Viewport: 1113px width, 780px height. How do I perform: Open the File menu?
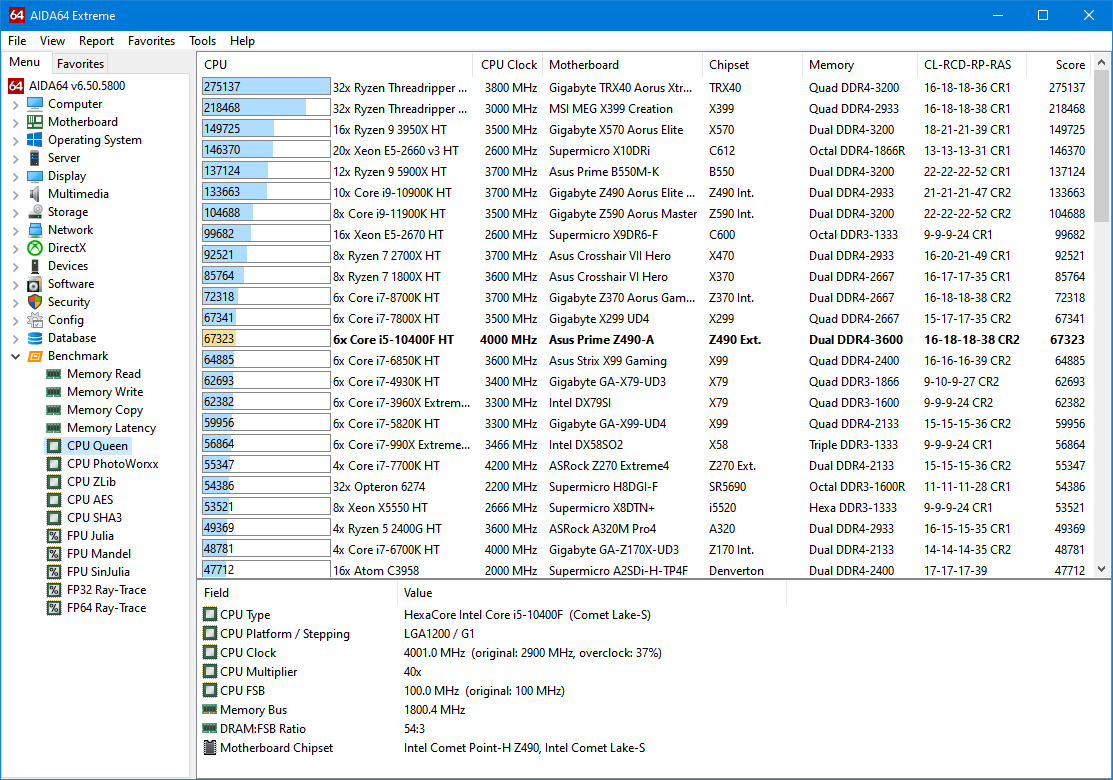click(17, 40)
